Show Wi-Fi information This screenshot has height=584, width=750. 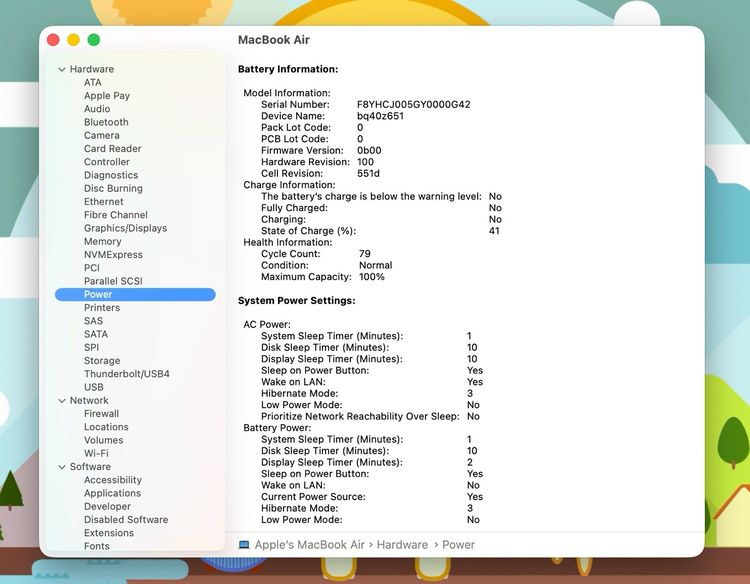tap(96, 453)
